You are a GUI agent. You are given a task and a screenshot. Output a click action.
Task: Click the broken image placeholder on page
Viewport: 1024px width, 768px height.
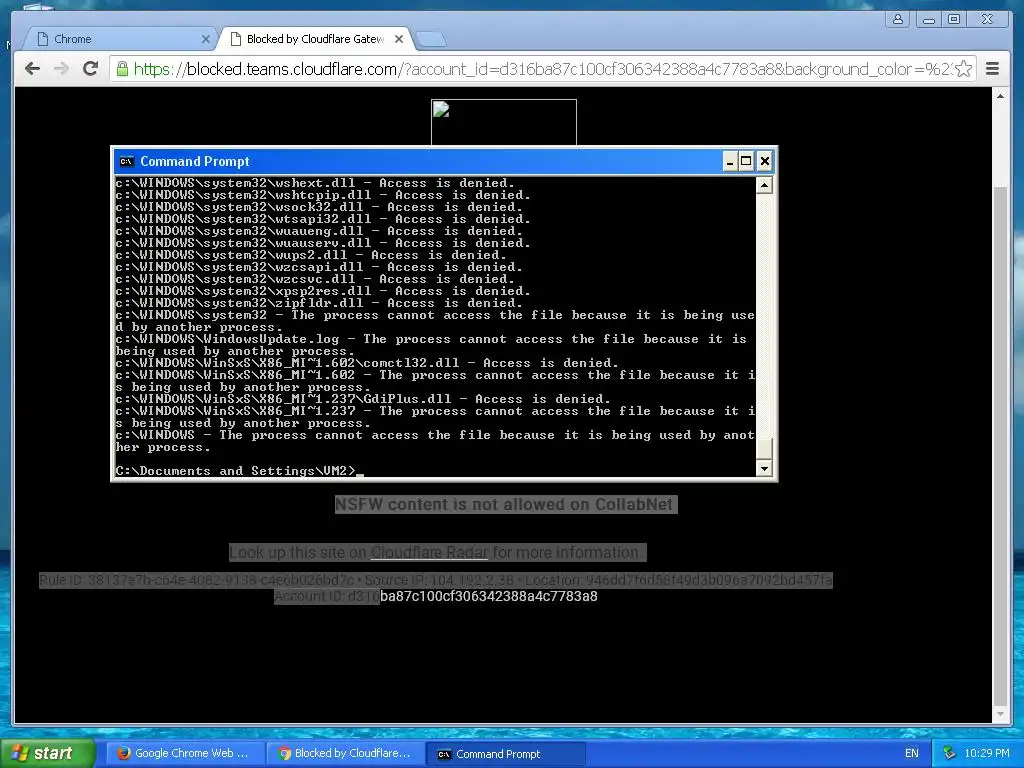(x=504, y=122)
